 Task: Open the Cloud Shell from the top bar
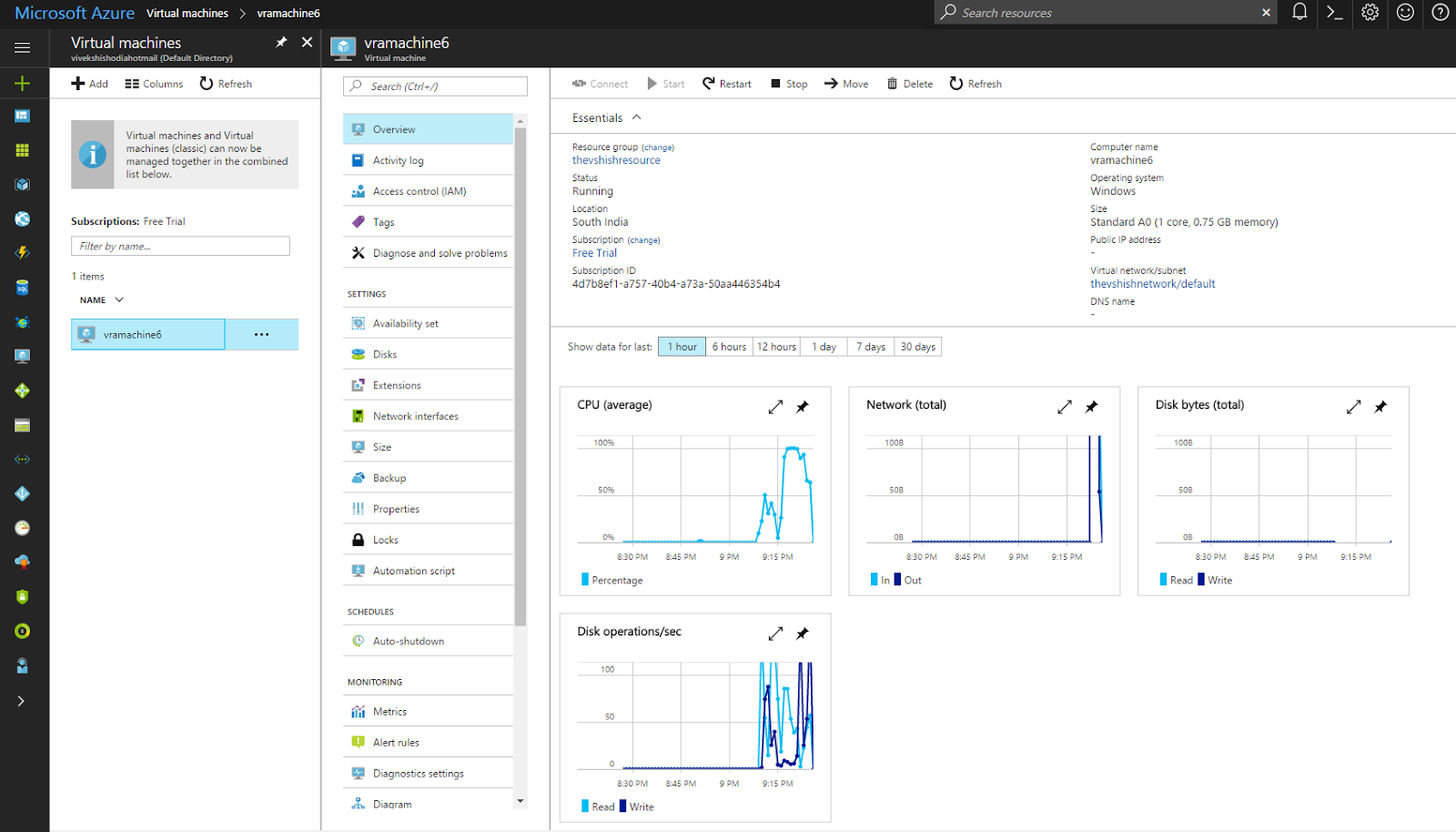(1334, 13)
